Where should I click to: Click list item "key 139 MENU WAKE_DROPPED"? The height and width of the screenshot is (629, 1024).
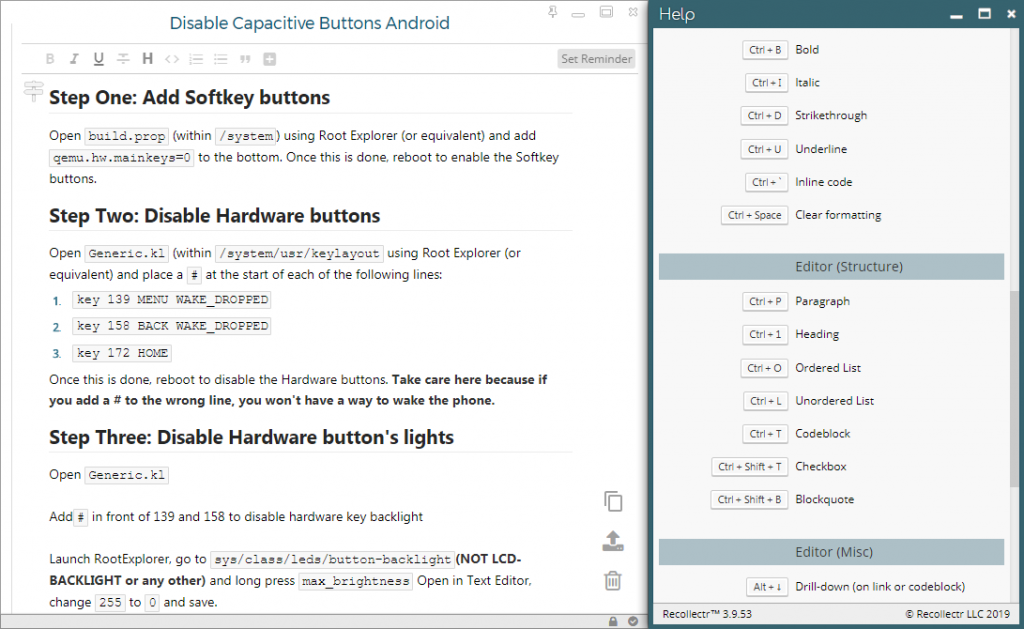pos(172,300)
